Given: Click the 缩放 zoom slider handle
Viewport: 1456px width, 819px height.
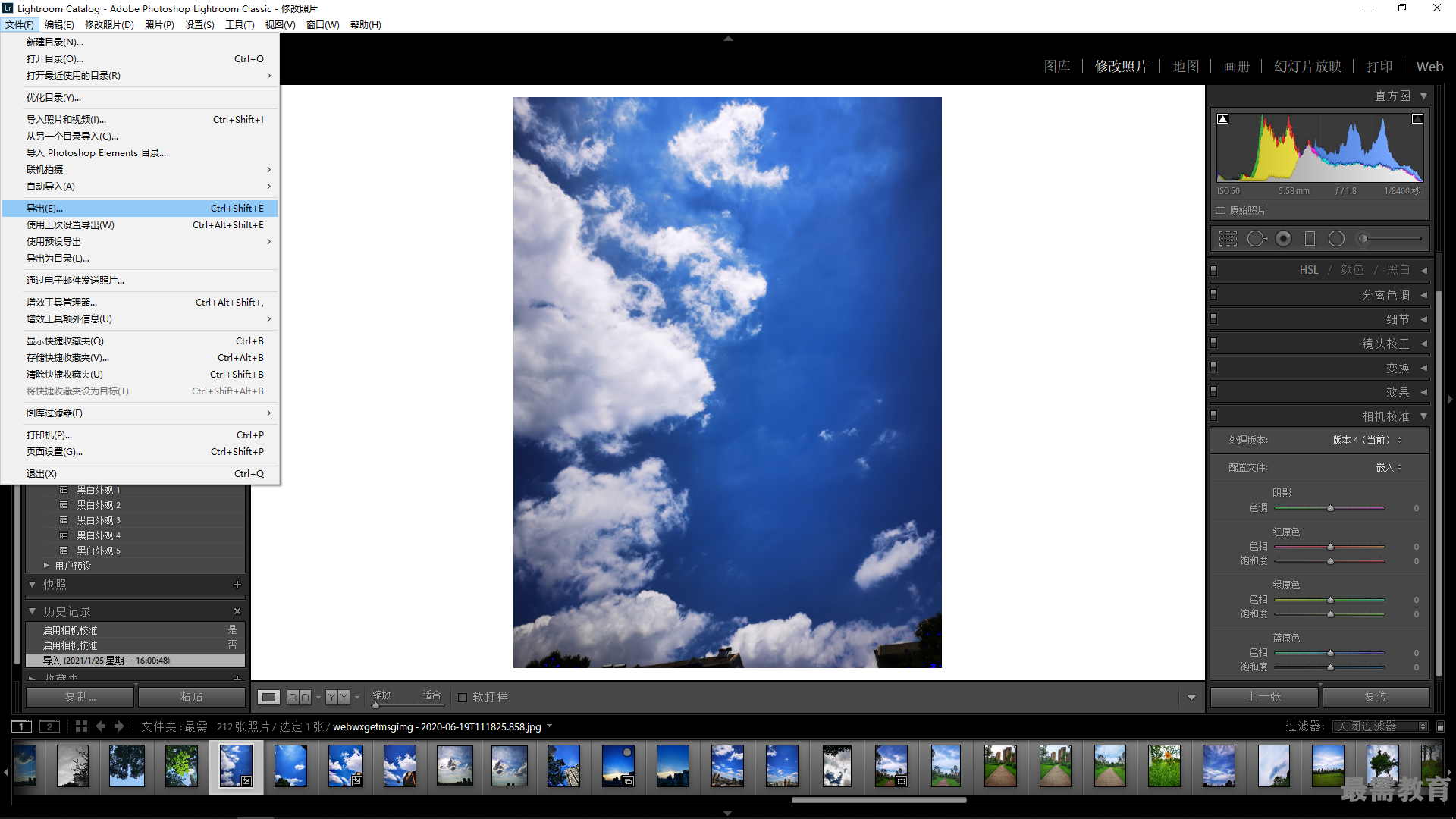Looking at the screenshot, I should tap(375, 705).
